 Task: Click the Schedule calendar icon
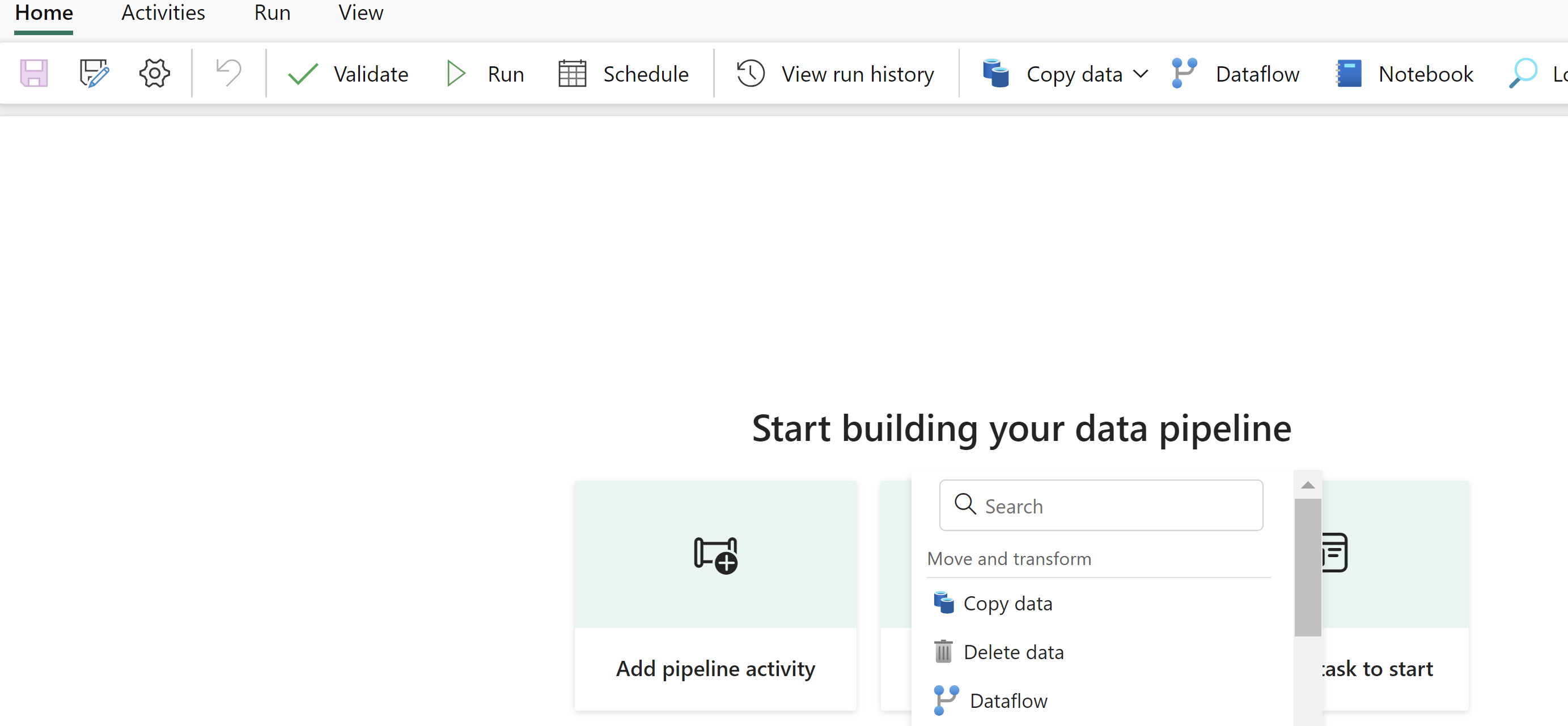pos(571,73)
